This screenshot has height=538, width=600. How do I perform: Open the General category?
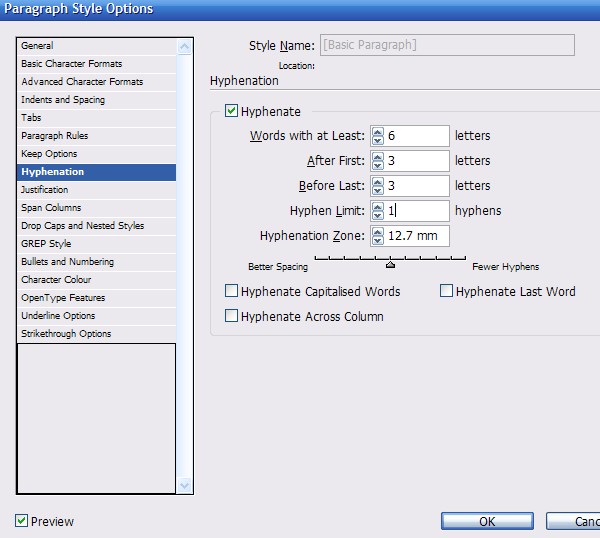97,46
